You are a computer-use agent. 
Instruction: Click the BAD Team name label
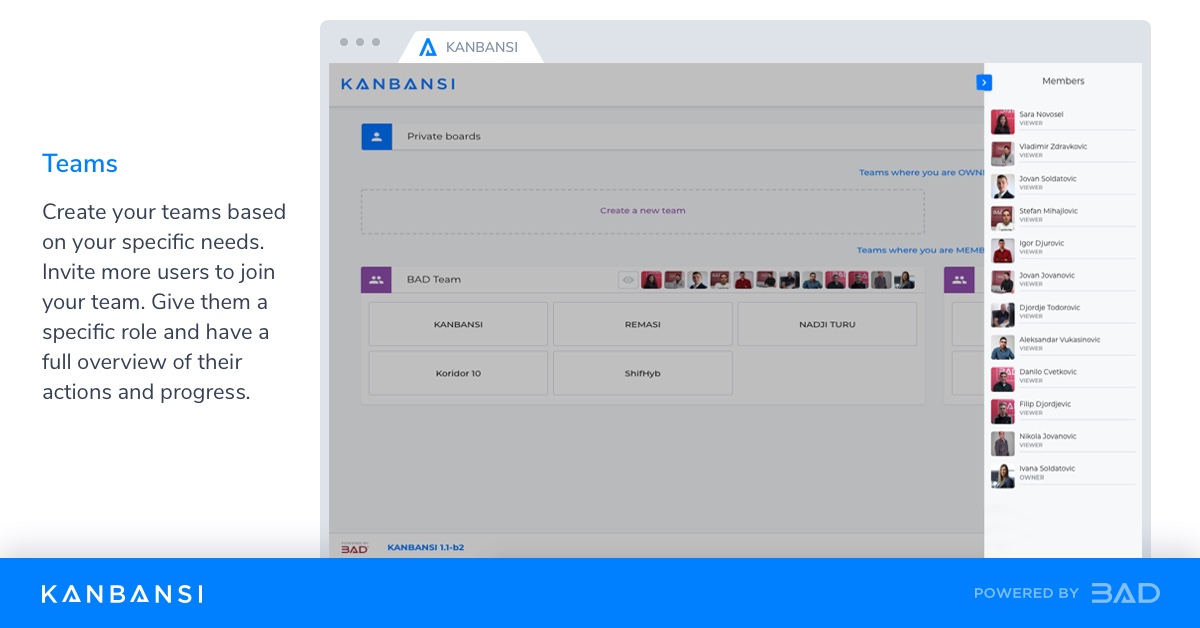click(x=434, y=280)
